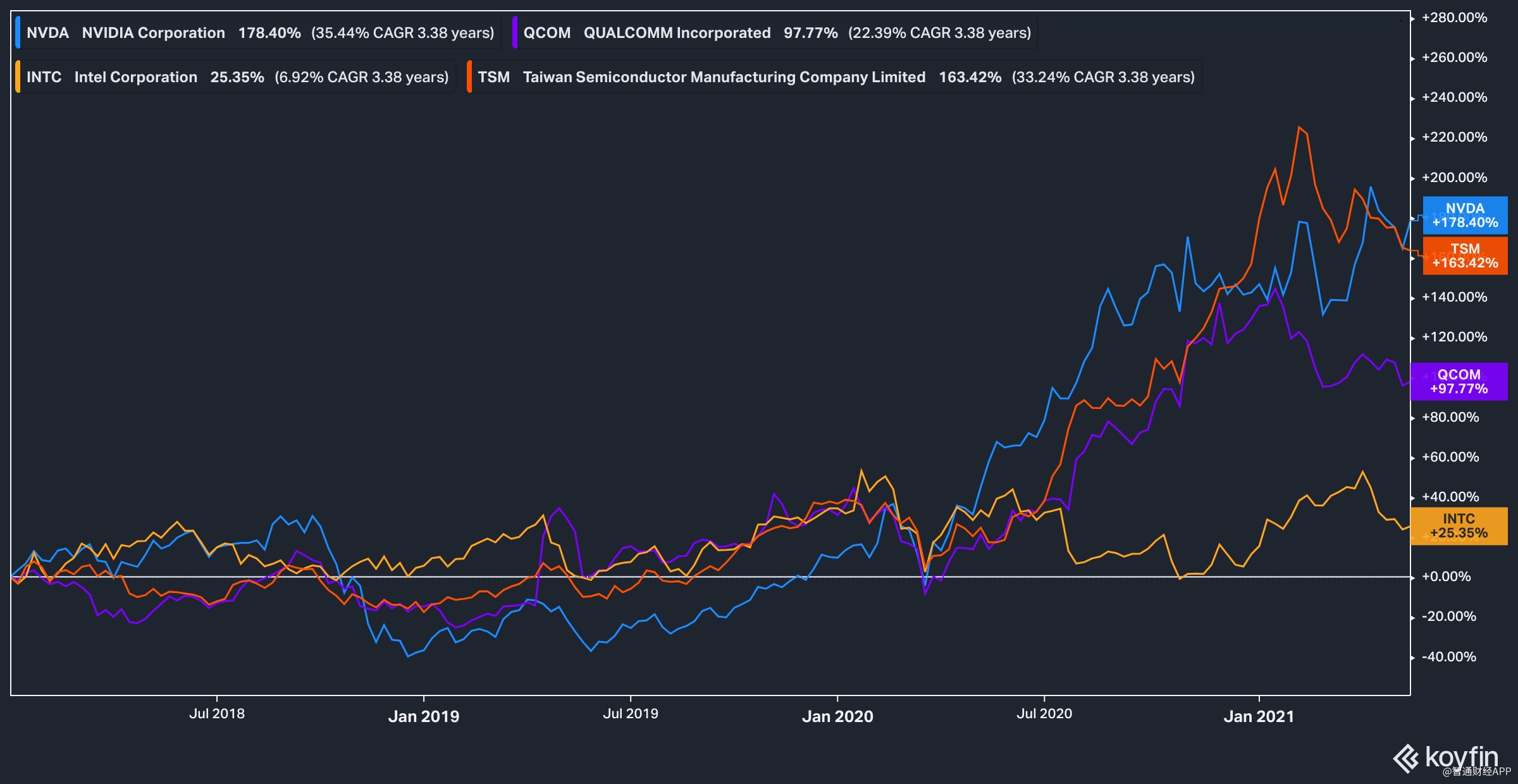This screenshot has width=1518, height=784.
Task: Click the INTC +25.35% price tag
Action: 1459,526
